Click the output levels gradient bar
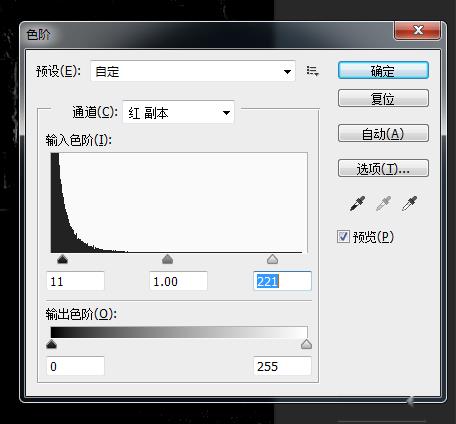Screen dimensions: 456x424 pyautogui.click(x=179, y=332)
